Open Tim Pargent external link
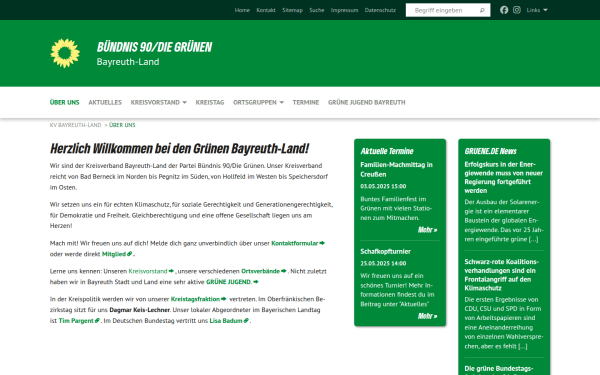 click(79, 320)
